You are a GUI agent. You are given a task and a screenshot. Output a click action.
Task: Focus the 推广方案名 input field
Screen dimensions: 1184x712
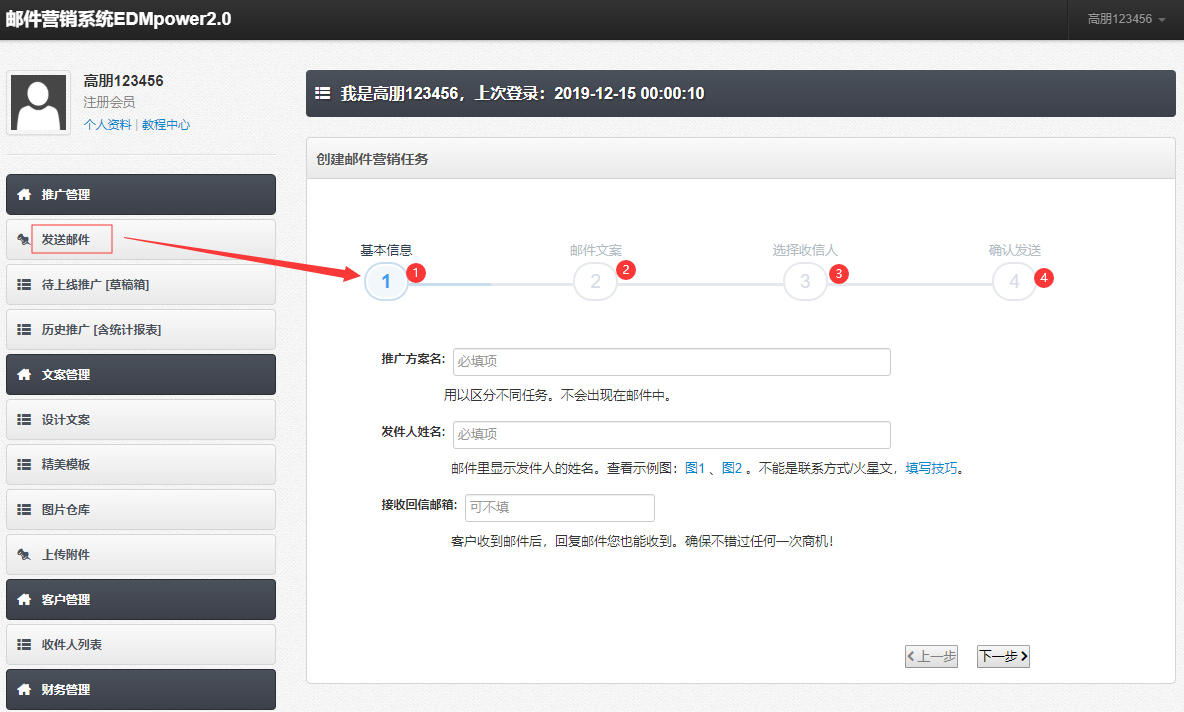click(671, 362)
